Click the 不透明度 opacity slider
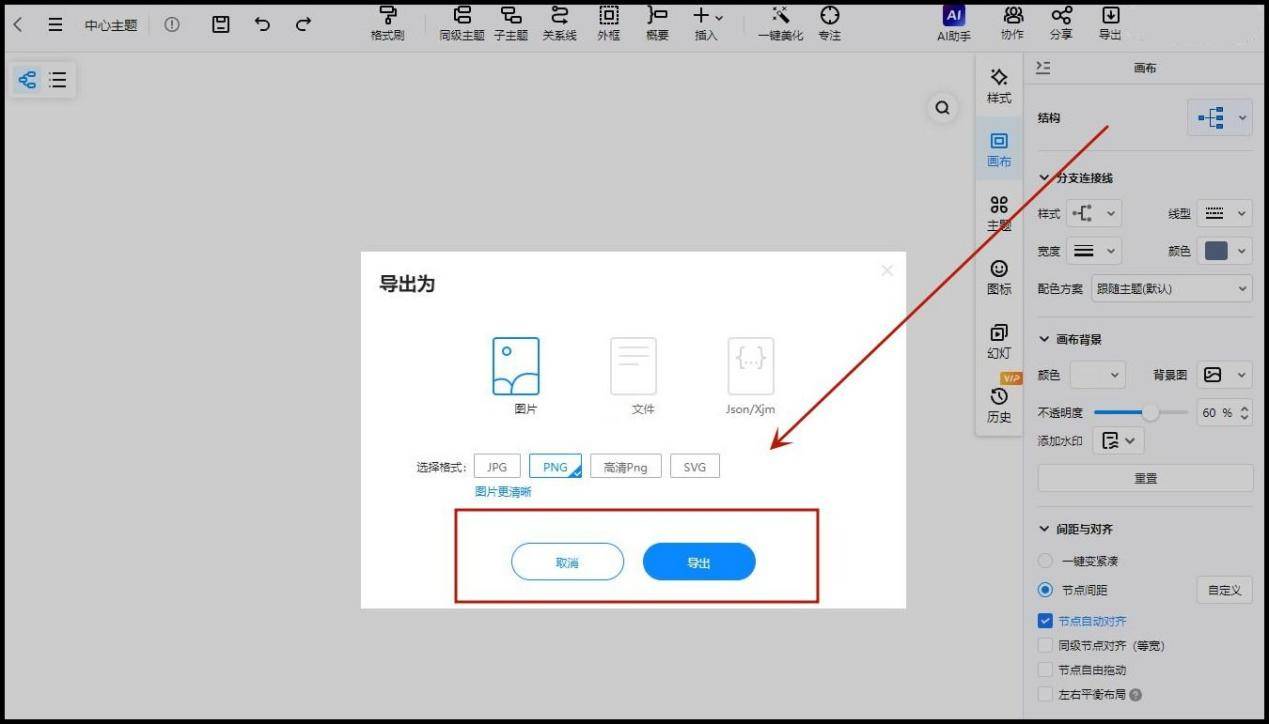 pyautogui.click(x=1141, y=412)
